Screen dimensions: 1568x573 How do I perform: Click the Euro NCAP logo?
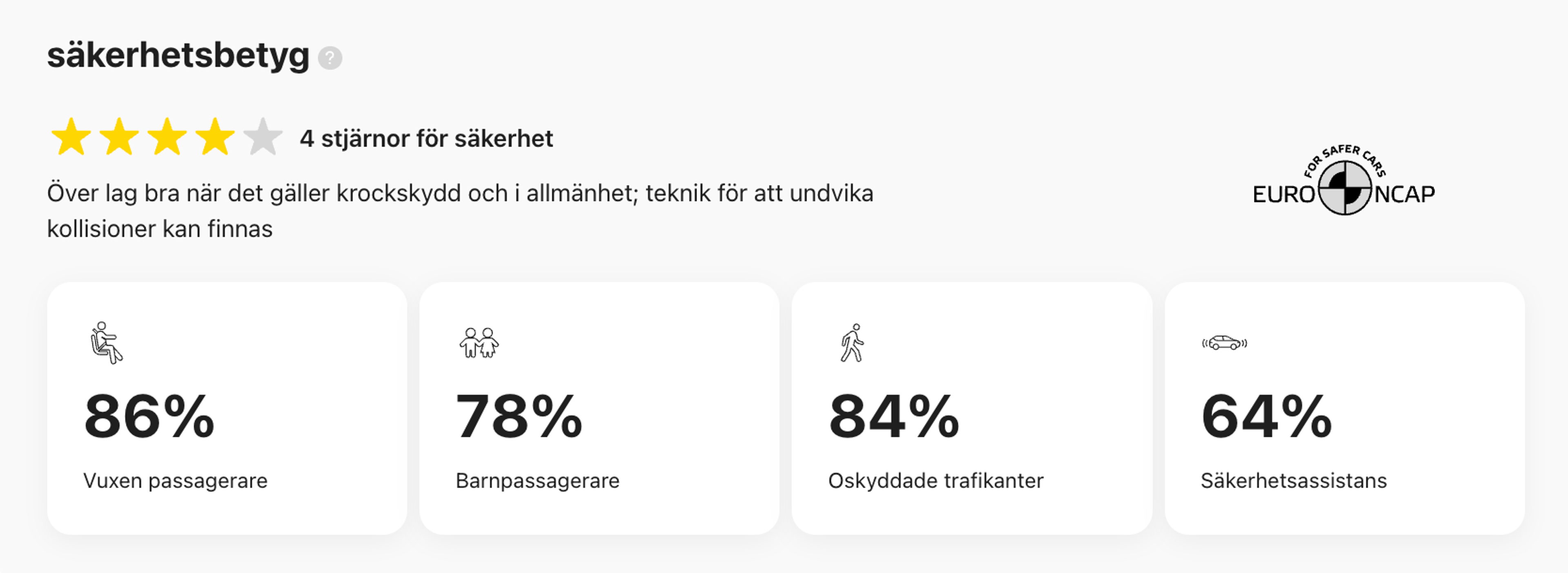point(1344,181)
